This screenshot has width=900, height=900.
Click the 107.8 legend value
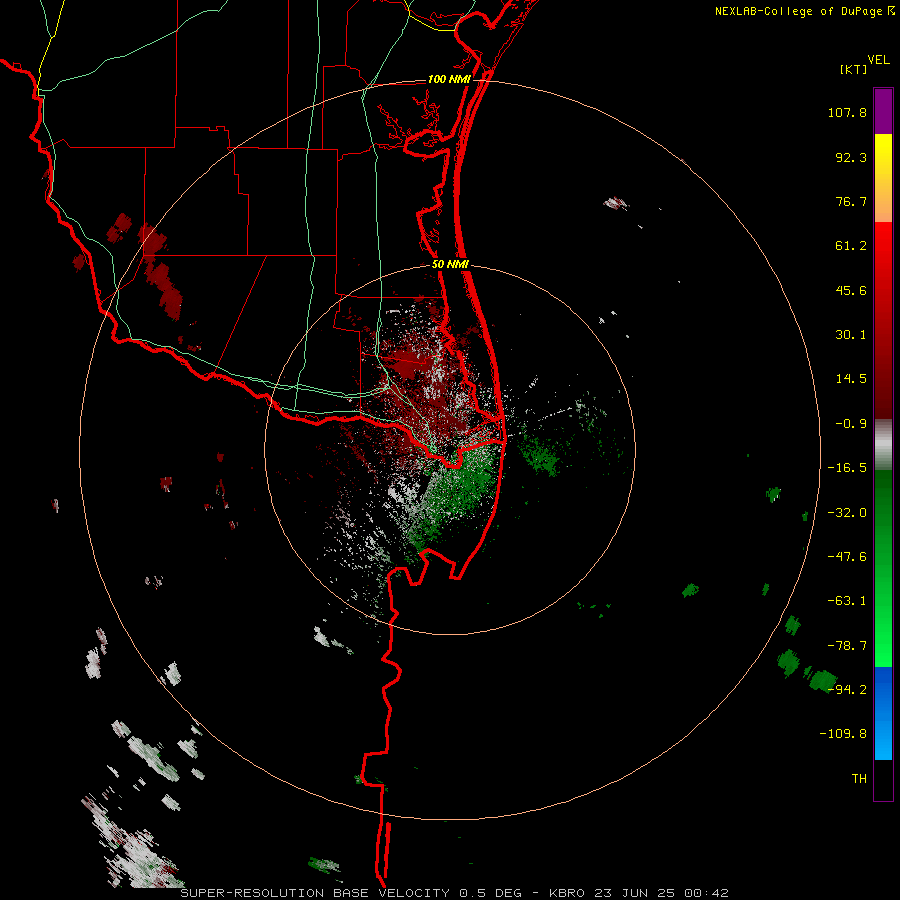(x=847, y=112)
